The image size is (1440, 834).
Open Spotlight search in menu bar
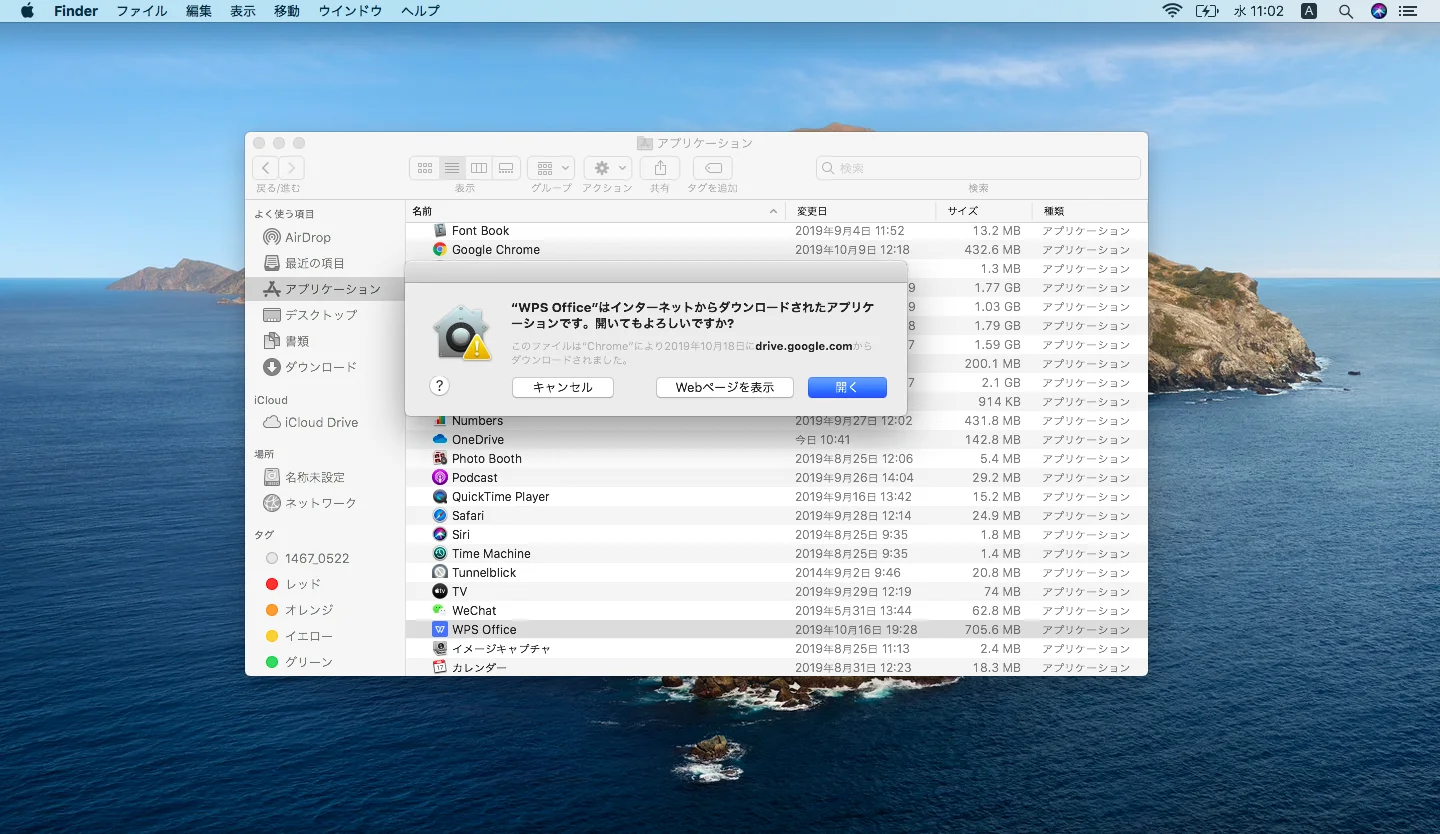pos(1346,11)
